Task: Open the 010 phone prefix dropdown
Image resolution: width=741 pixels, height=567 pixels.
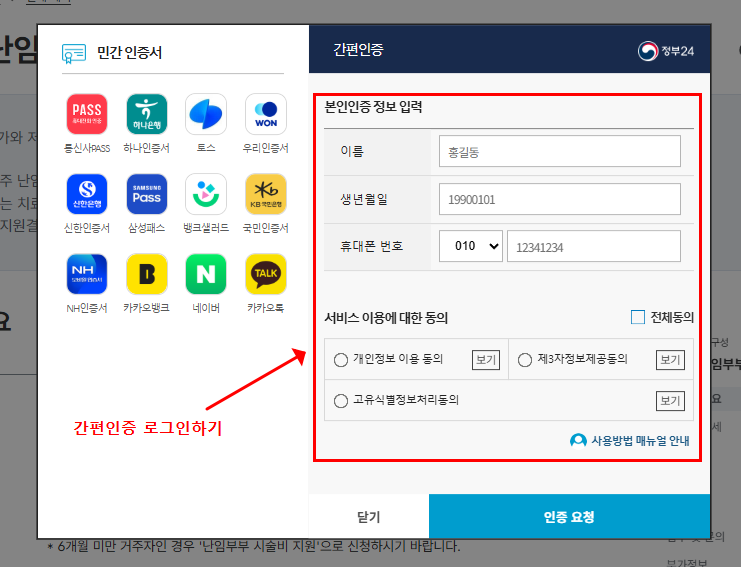Action: (471, 246)
